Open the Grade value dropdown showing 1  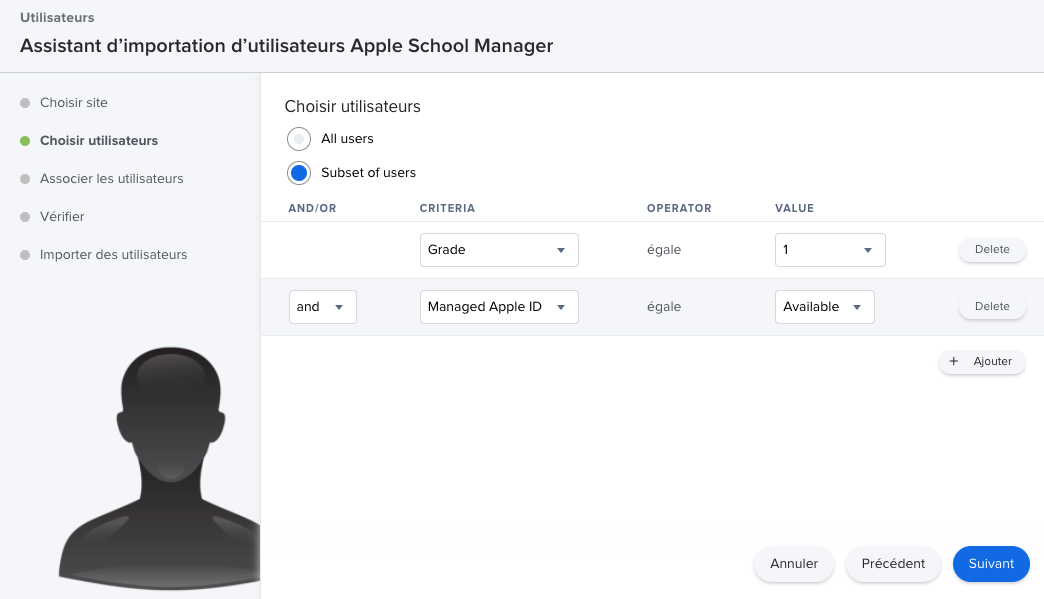tap(830, 250)
